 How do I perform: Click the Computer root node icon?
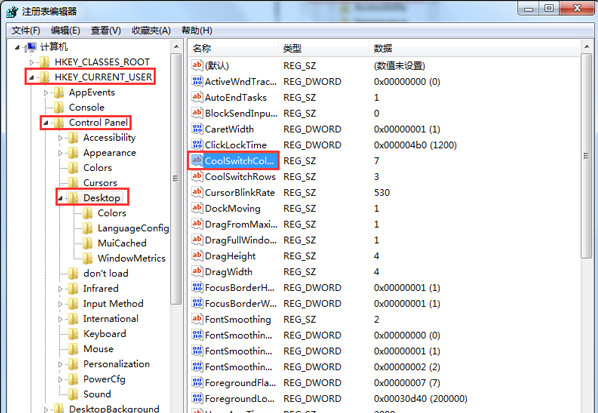(x=31, y=47)
